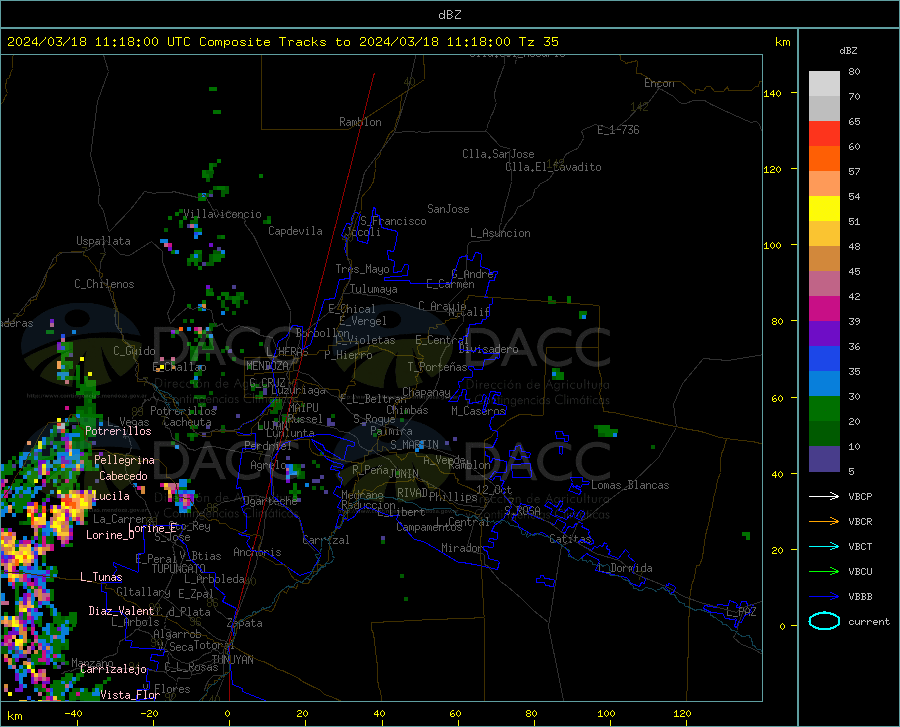The height and width of the screenshot is (727, 900).
Task: Click the white VBCP arrow legend icon
Action: pos(824,496)
